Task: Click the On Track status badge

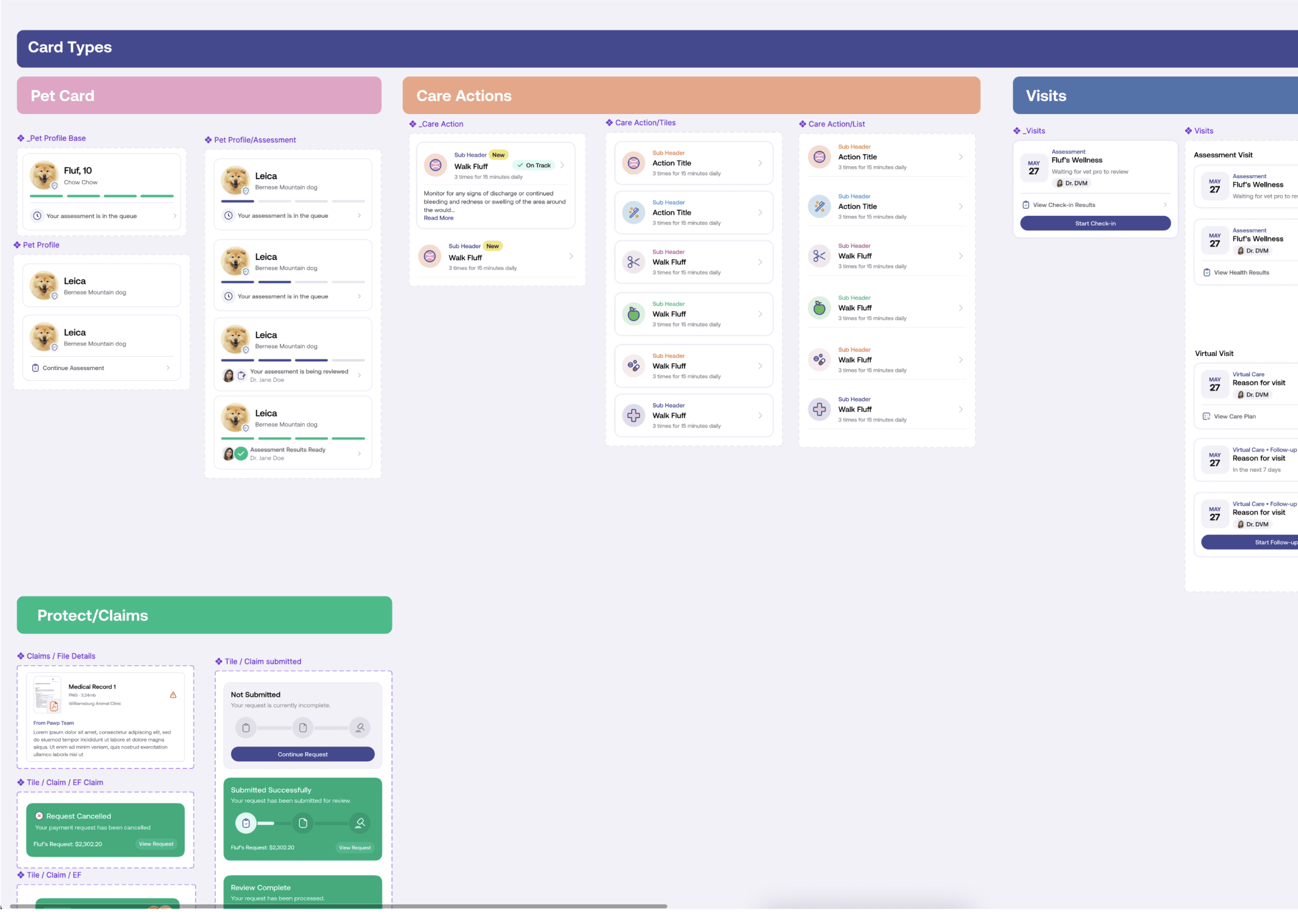Action: 534,165
